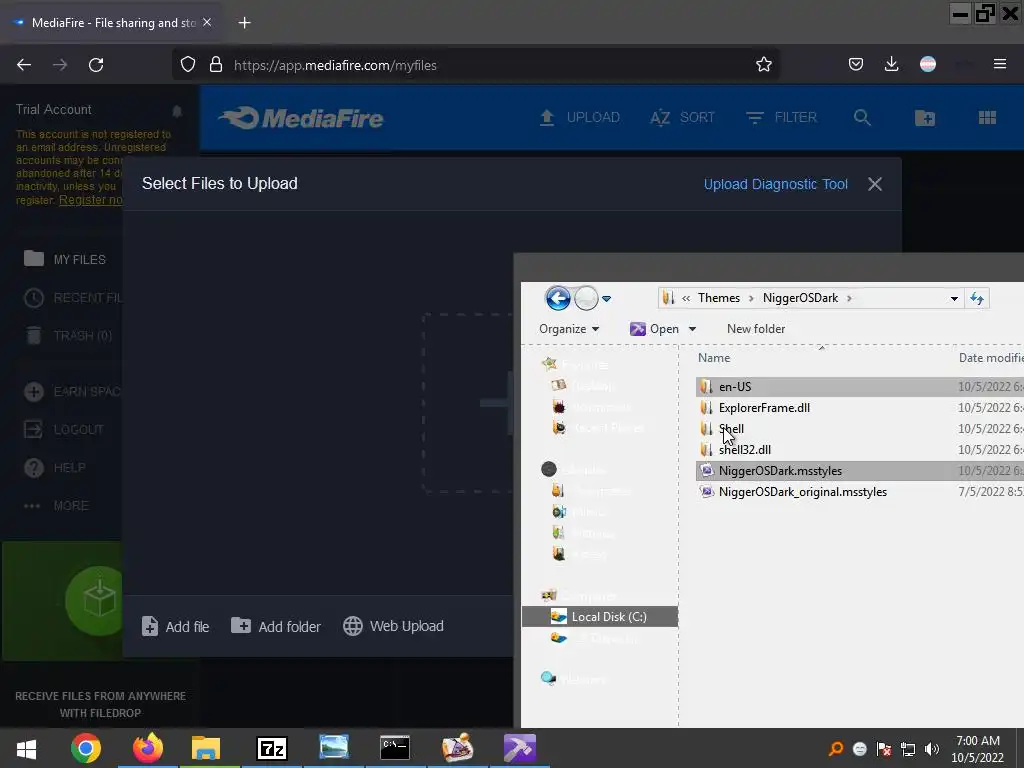1024x768 pixels.
Task: Go back in the file dialog
Action: [558, 298]
